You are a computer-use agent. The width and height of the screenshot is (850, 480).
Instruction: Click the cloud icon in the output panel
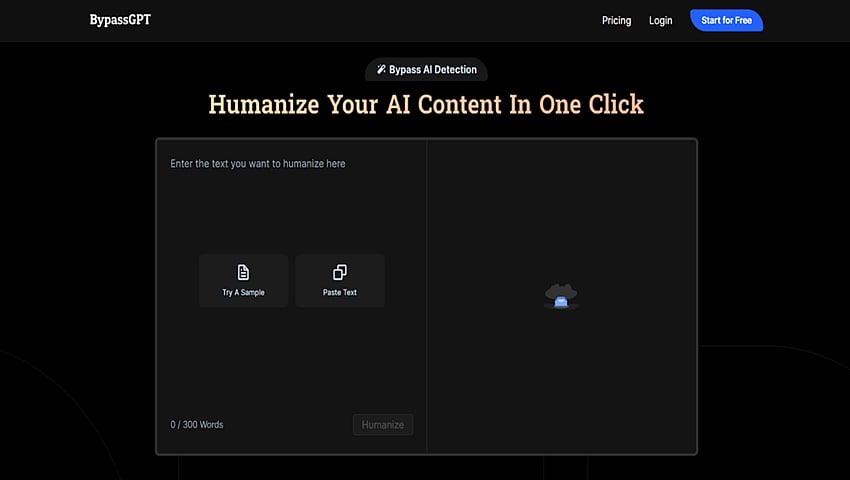(x=561, y=296)
